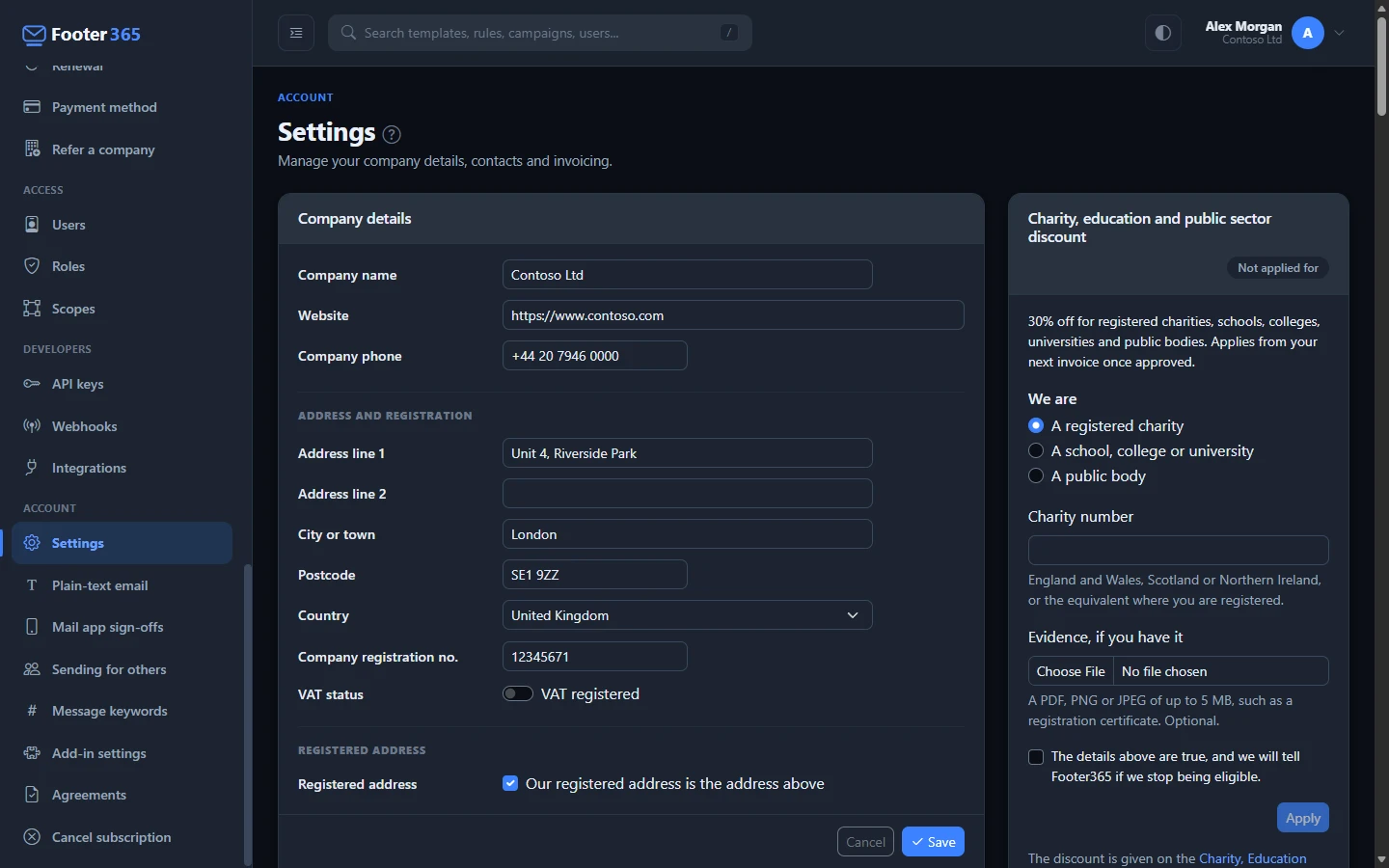The height and width of the screenshot is (868, 1389).
Task: Click the Roles shield icon
Action: pyautogui.click(x=32, y=266)
